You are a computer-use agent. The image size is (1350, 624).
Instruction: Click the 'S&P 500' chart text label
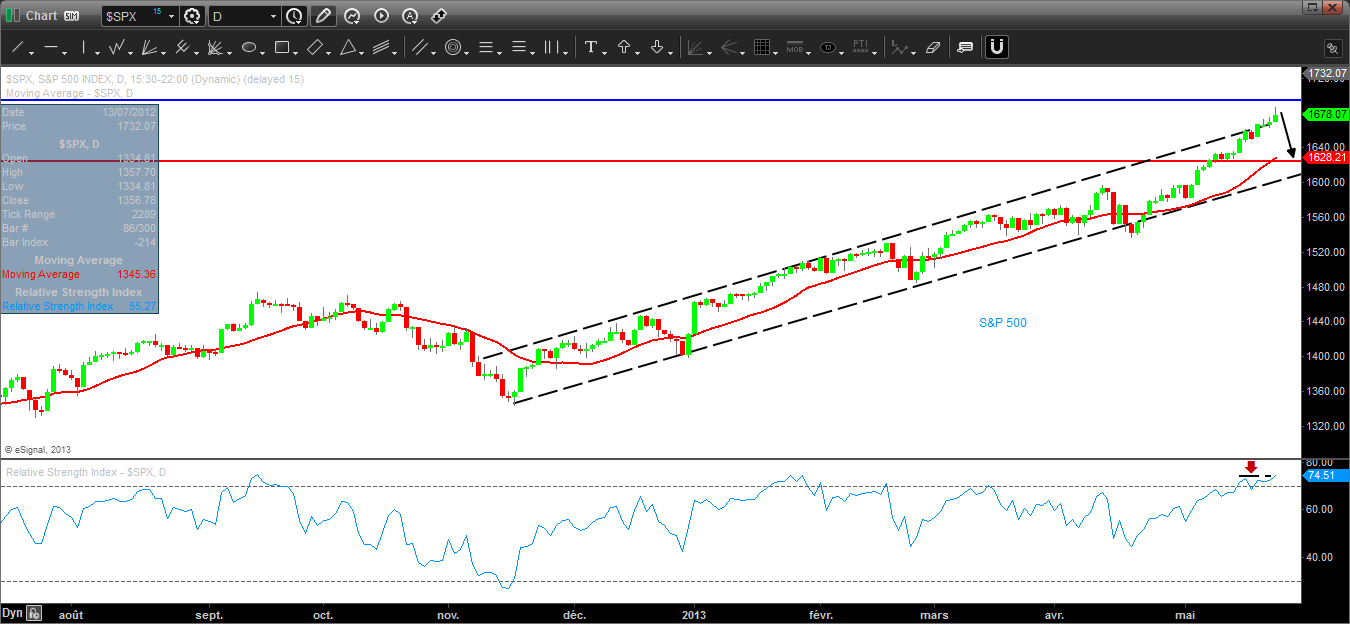(x=1002, y=323)
